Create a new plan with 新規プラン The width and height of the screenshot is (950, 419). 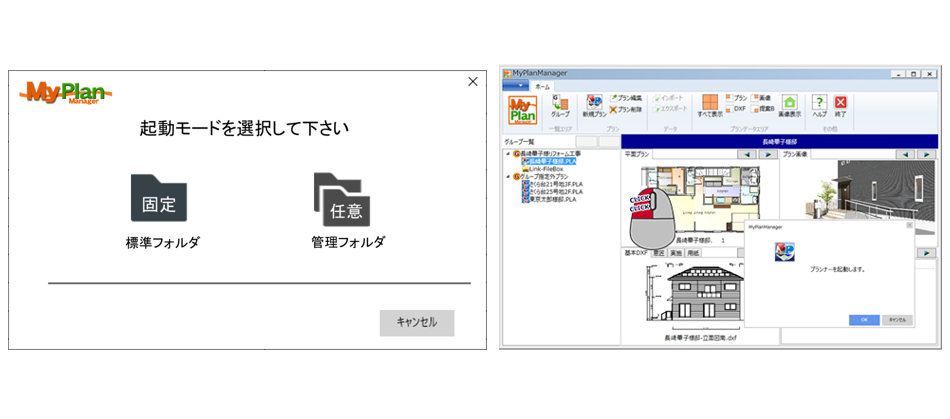point(594,106)
